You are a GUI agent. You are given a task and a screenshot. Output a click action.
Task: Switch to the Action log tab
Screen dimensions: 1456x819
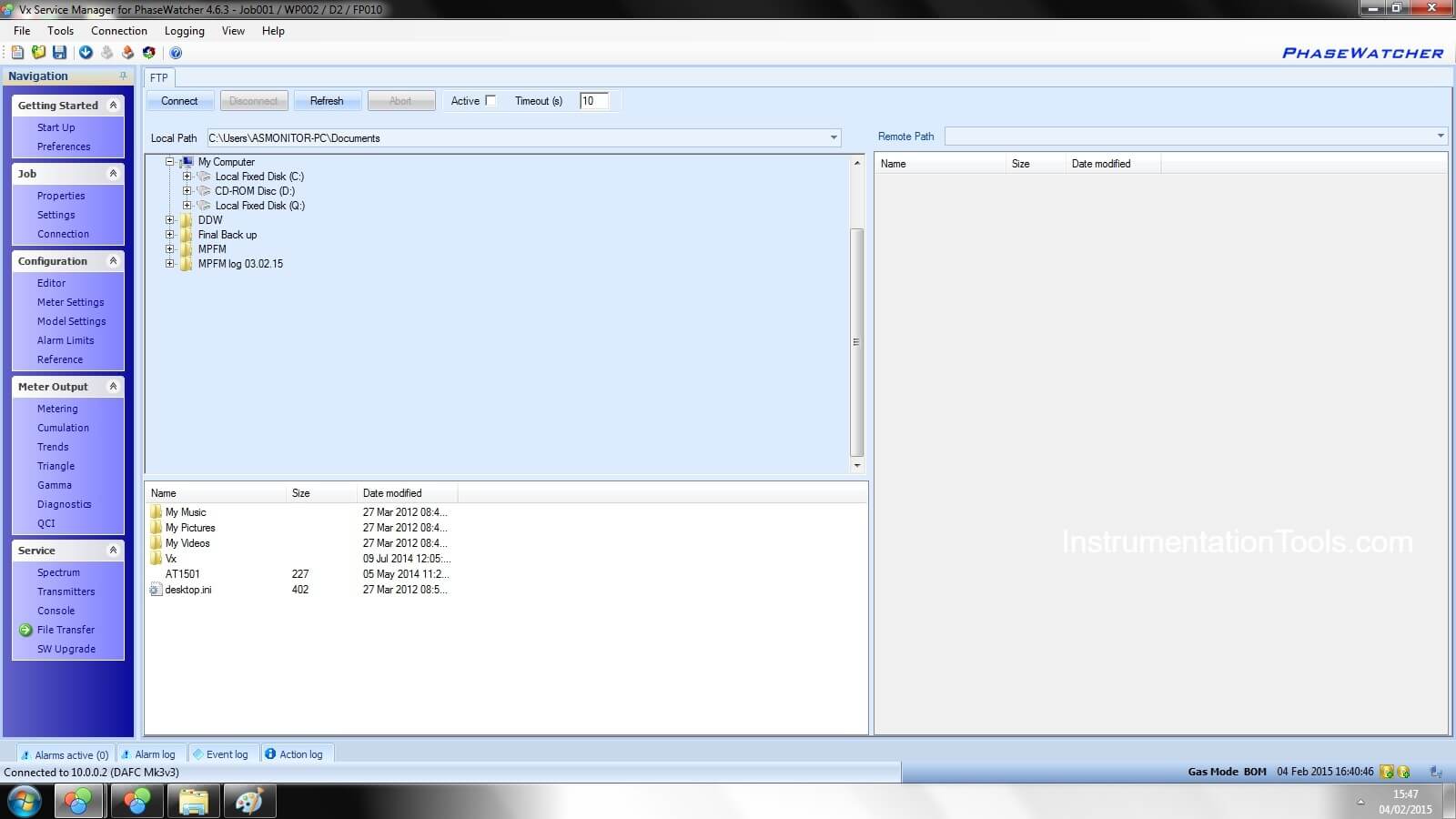tap(298, 754)
